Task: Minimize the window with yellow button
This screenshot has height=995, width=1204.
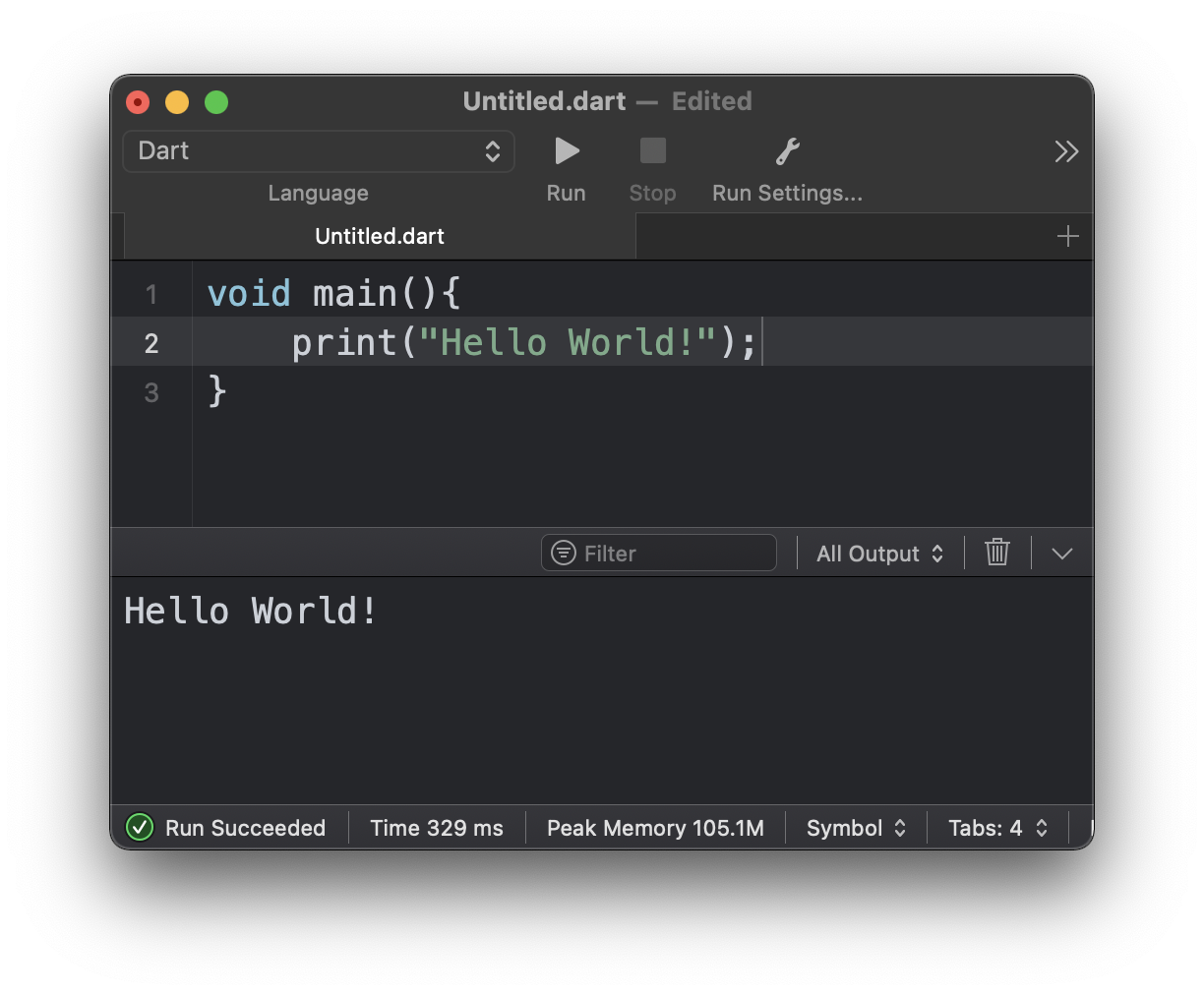Action: coord(177,102)
